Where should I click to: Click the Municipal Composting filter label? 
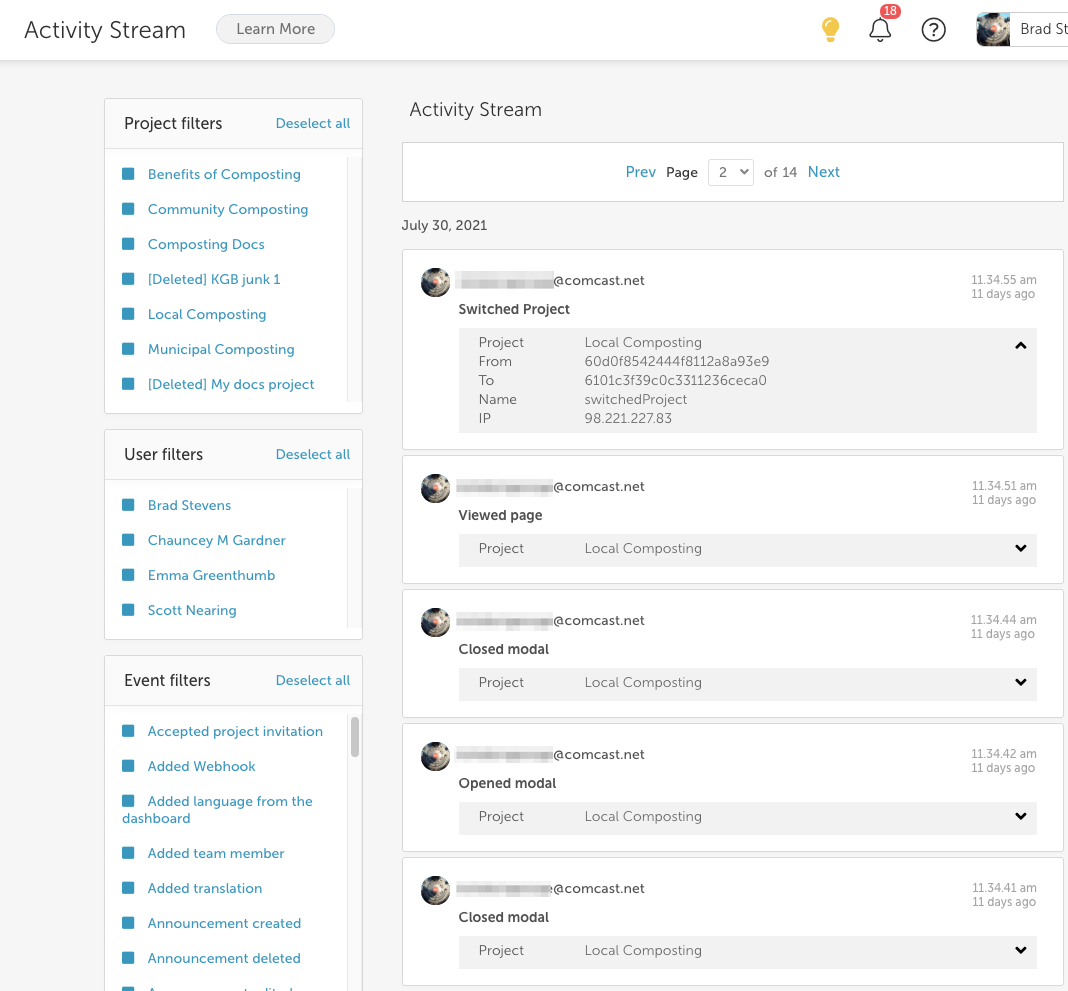coord(221,349)
